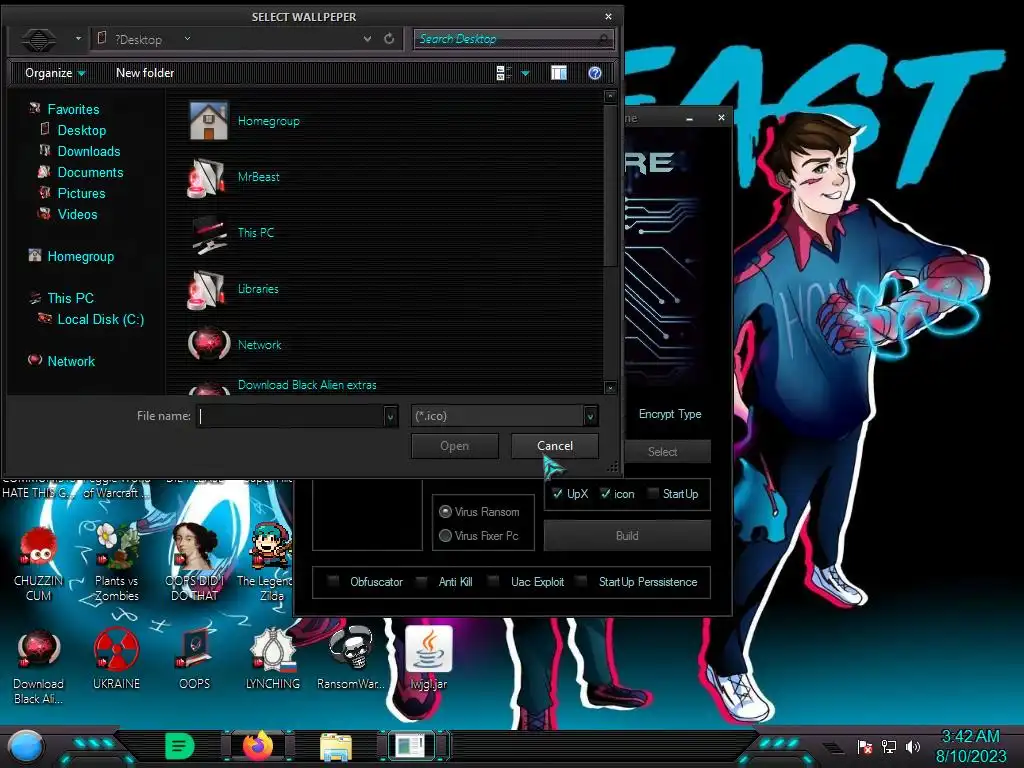Refresh the Desktop location
The width and height of the screenshot is (1024, 768).
click(389, 39)
